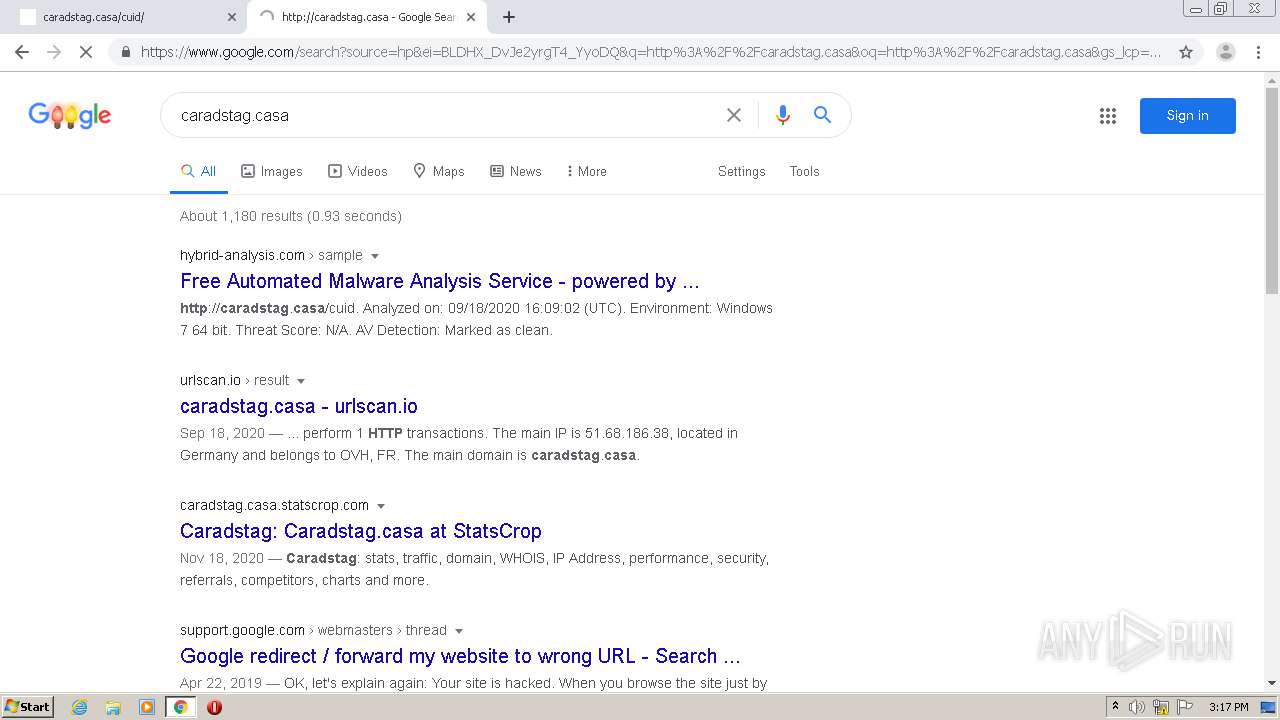
Task: Expand support.google.com result options arrow
Action: (459, 631)
